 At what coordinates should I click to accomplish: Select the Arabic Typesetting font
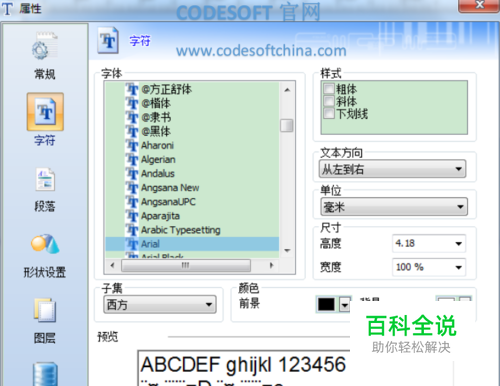(x=181, y=230)
